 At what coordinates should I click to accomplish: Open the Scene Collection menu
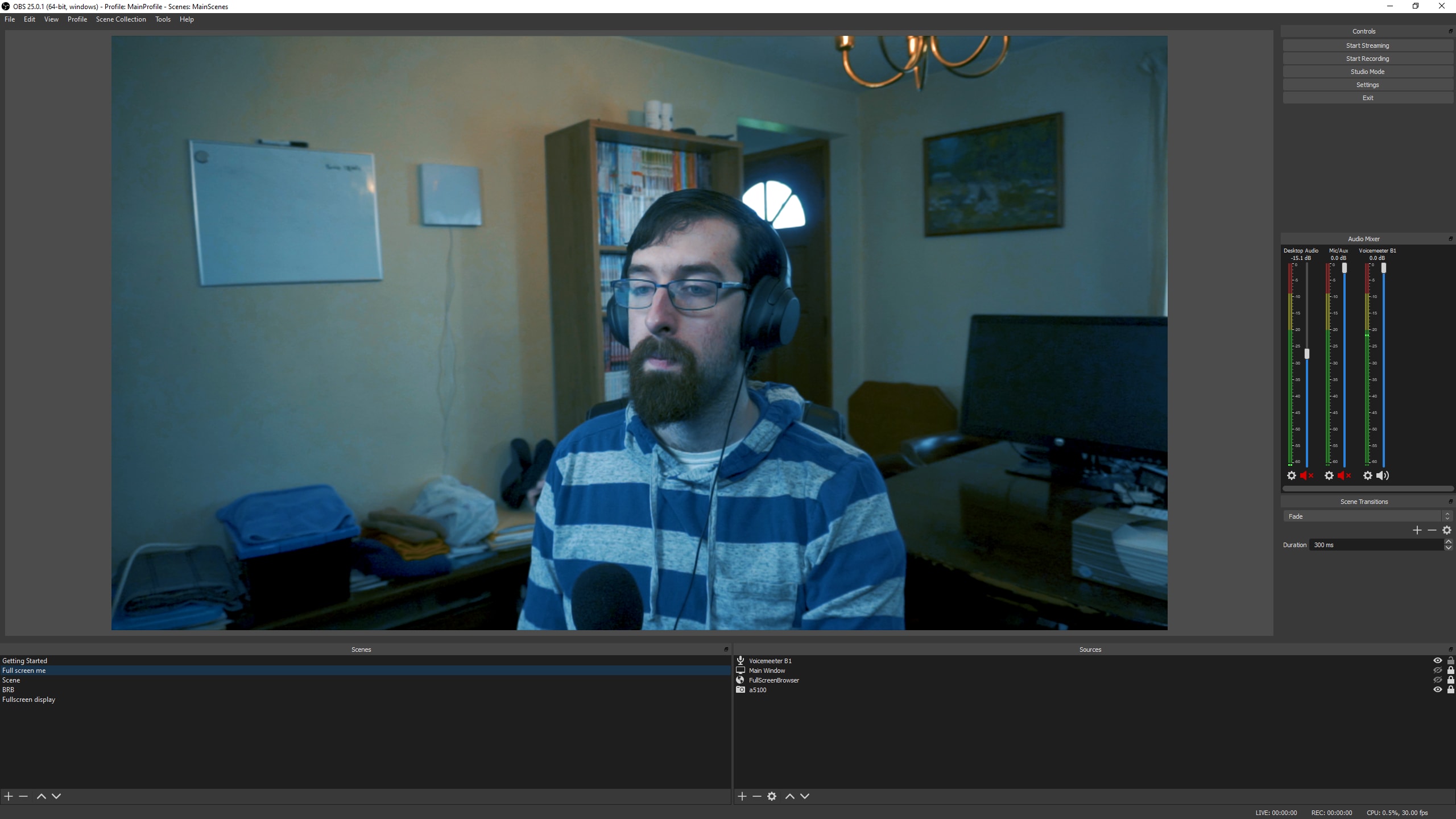[121, 19]
